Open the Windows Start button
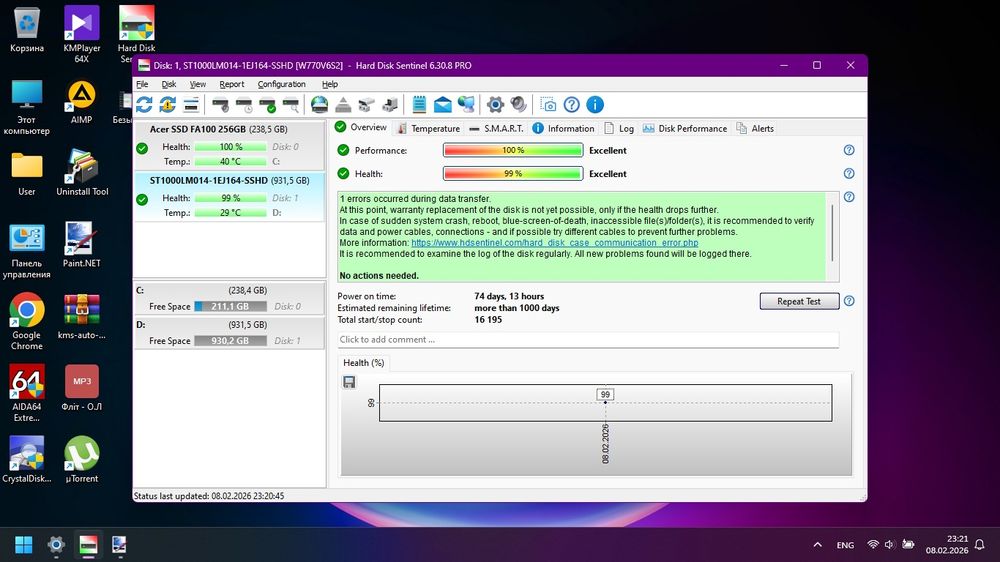Image resolution: width=1000 pixels, height=562 pixels. coord(24,545)
